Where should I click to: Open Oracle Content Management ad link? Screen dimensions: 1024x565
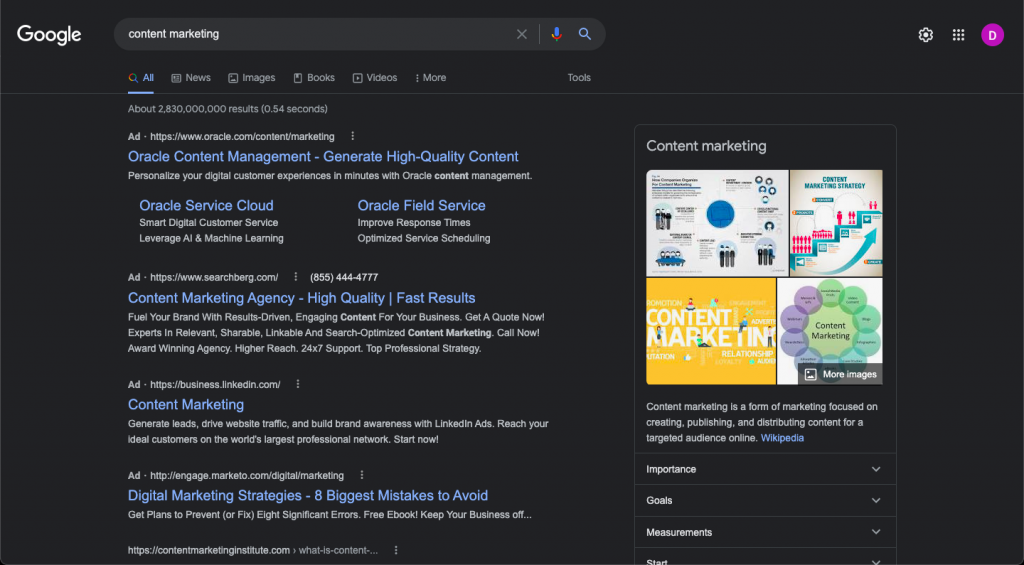click(323, 157)
